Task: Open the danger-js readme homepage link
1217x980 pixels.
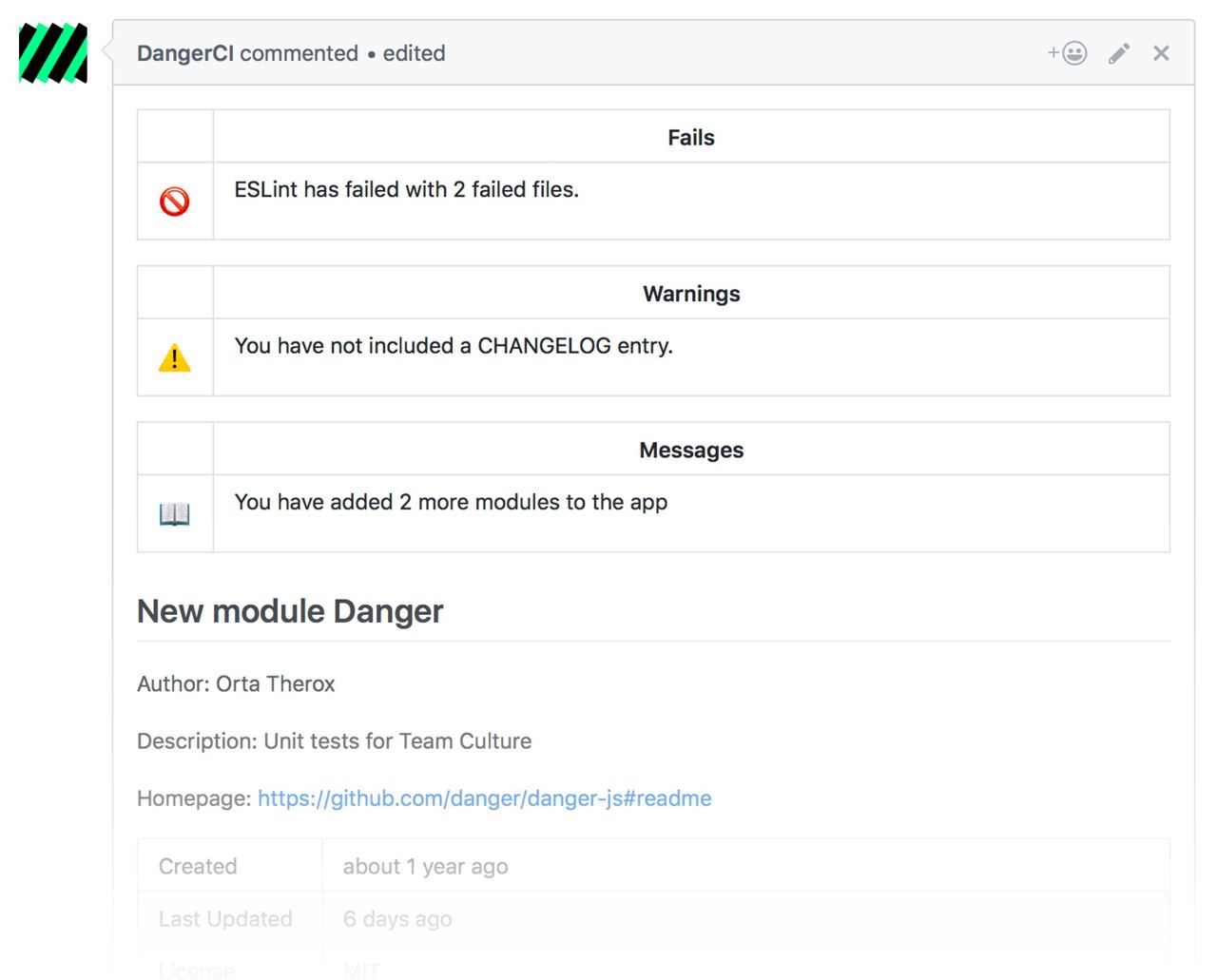Action: coord(484,798)
